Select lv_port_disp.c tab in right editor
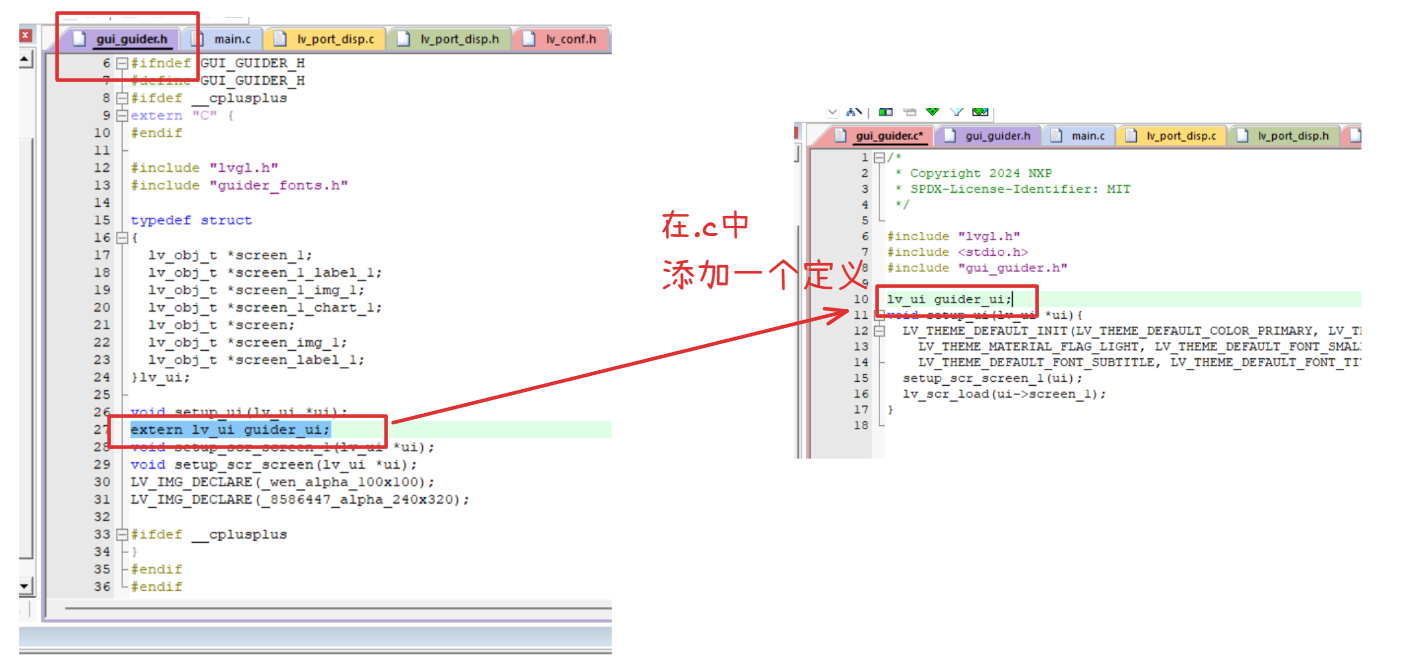 point(1170,136)
